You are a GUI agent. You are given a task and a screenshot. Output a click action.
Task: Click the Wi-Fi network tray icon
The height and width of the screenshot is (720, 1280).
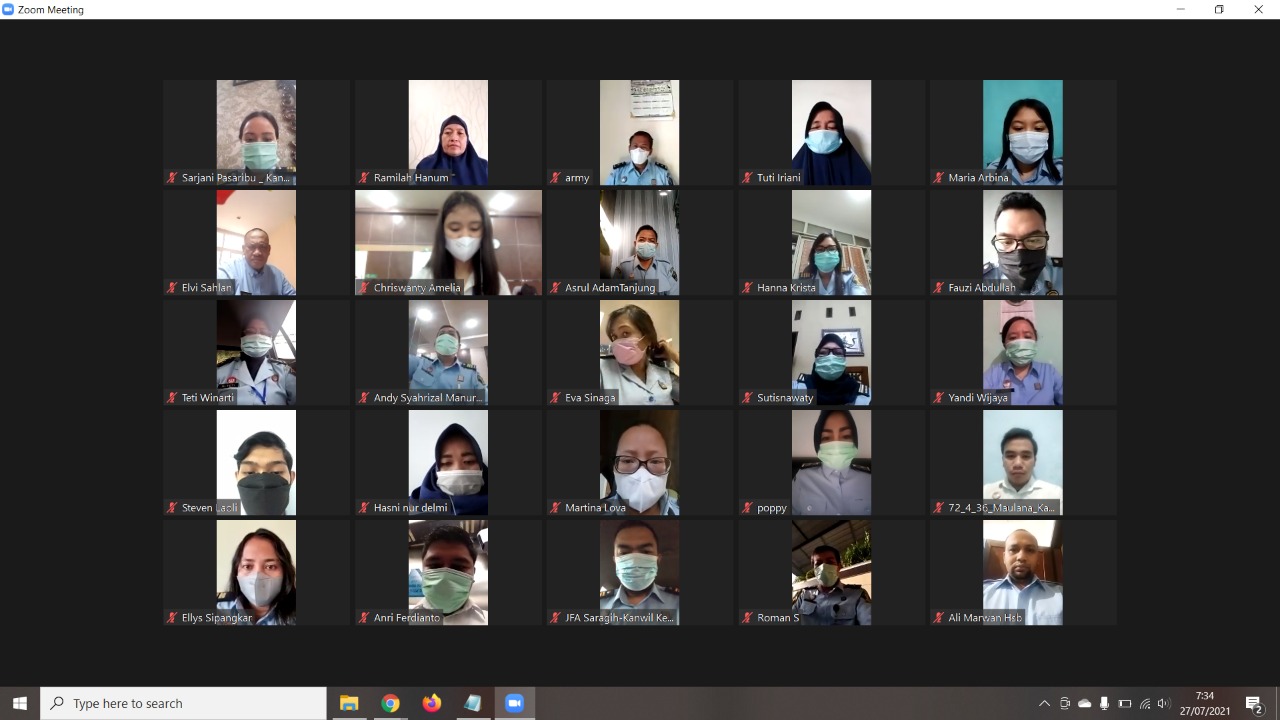click(x=1144, y=703)
